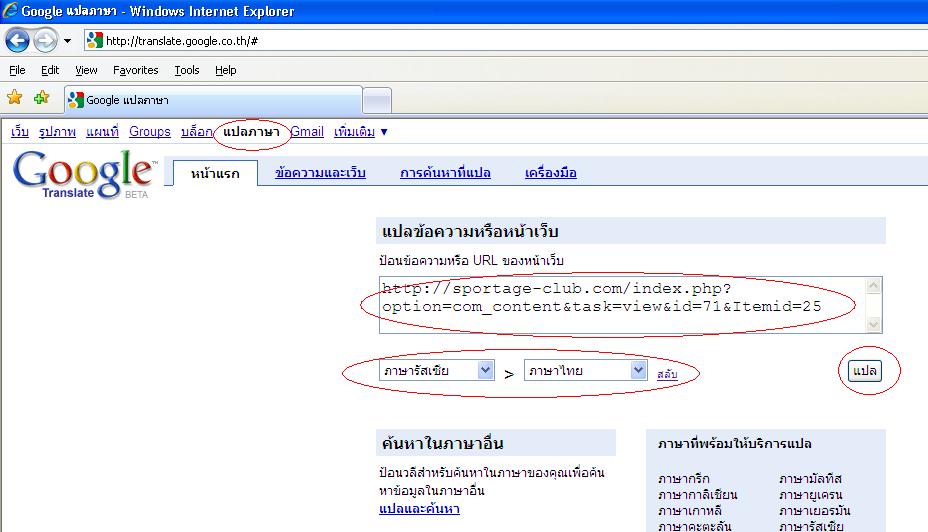Click the Favorites star icon
The height and width of the screenshot is (532, 928).
pyautogui.click(x=15, y=98)
